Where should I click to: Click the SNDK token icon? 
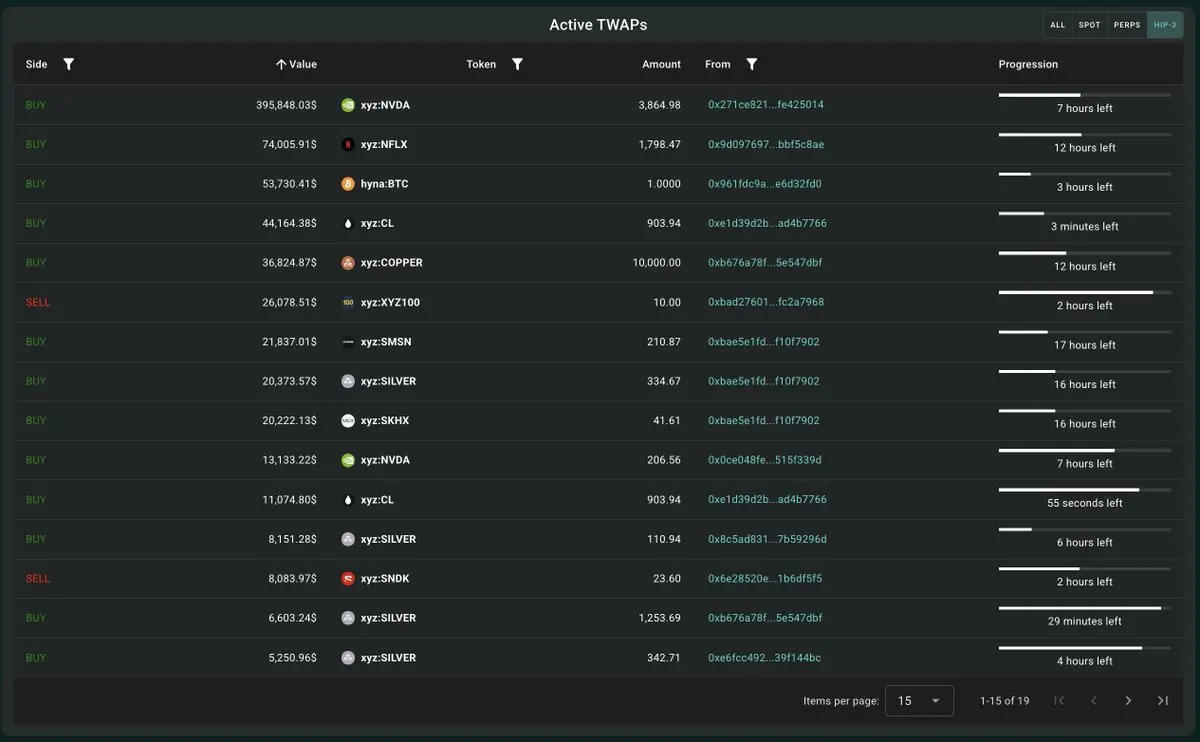pyautogui.click(x=348, y=579)
